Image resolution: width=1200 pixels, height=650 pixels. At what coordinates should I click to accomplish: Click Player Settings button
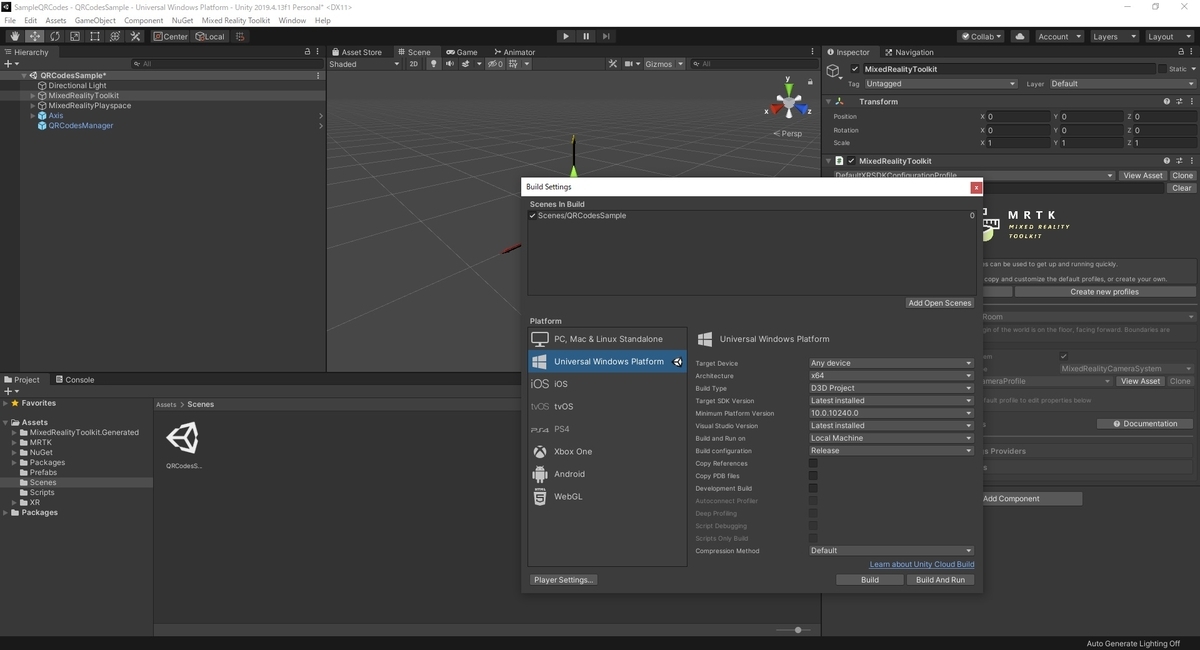(564, 580)
